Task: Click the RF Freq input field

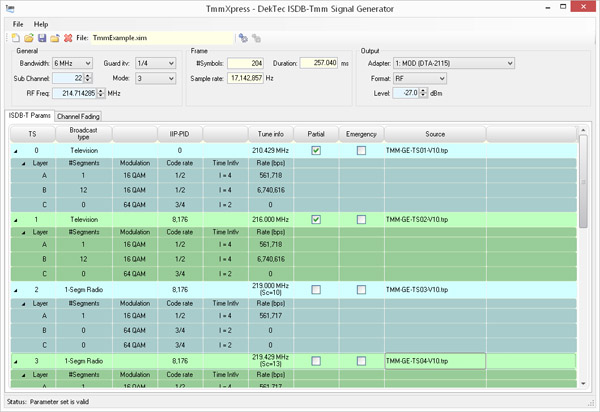Action: click(75, 93)
